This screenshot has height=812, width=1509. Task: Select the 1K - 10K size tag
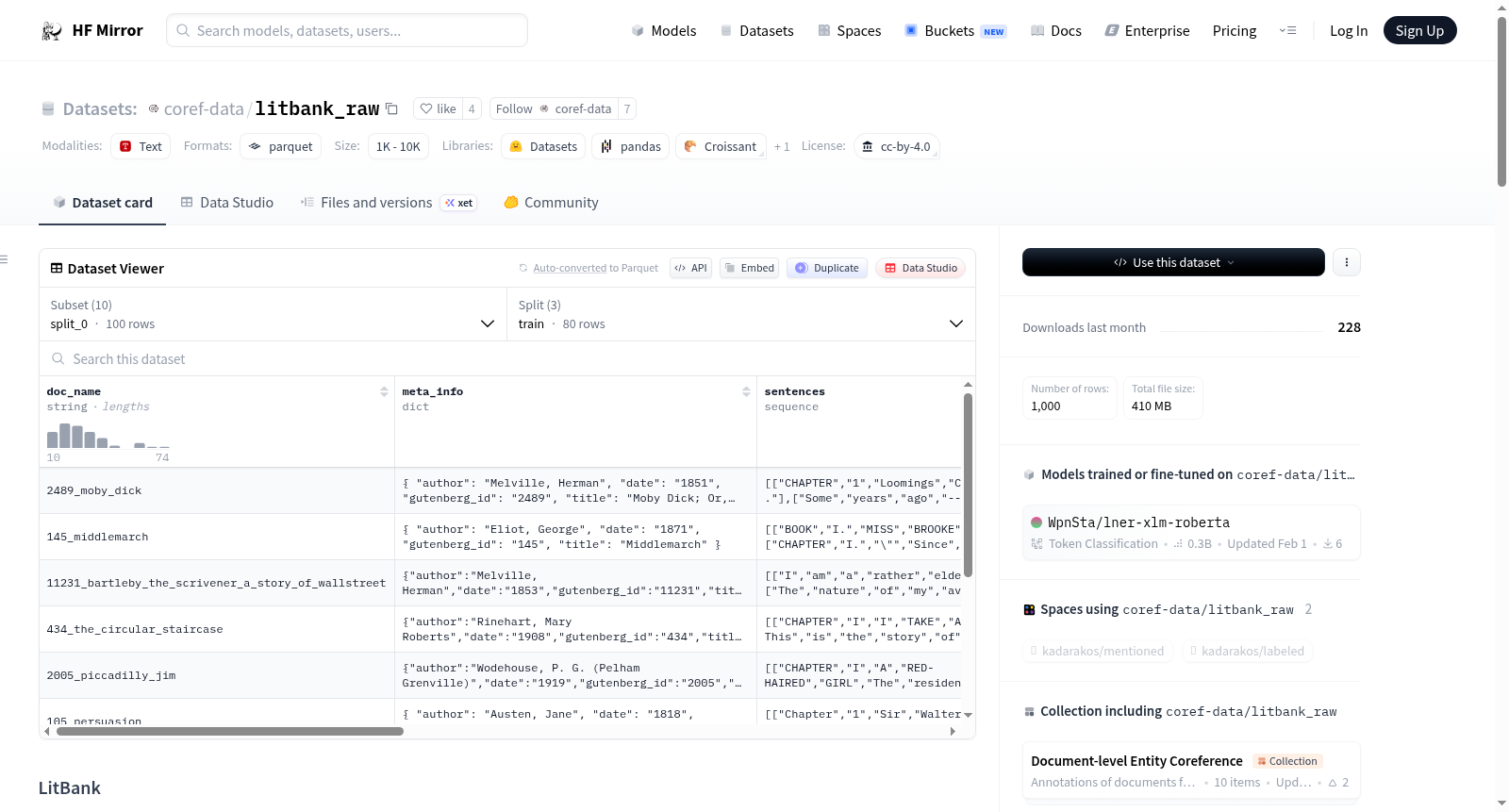398,146
